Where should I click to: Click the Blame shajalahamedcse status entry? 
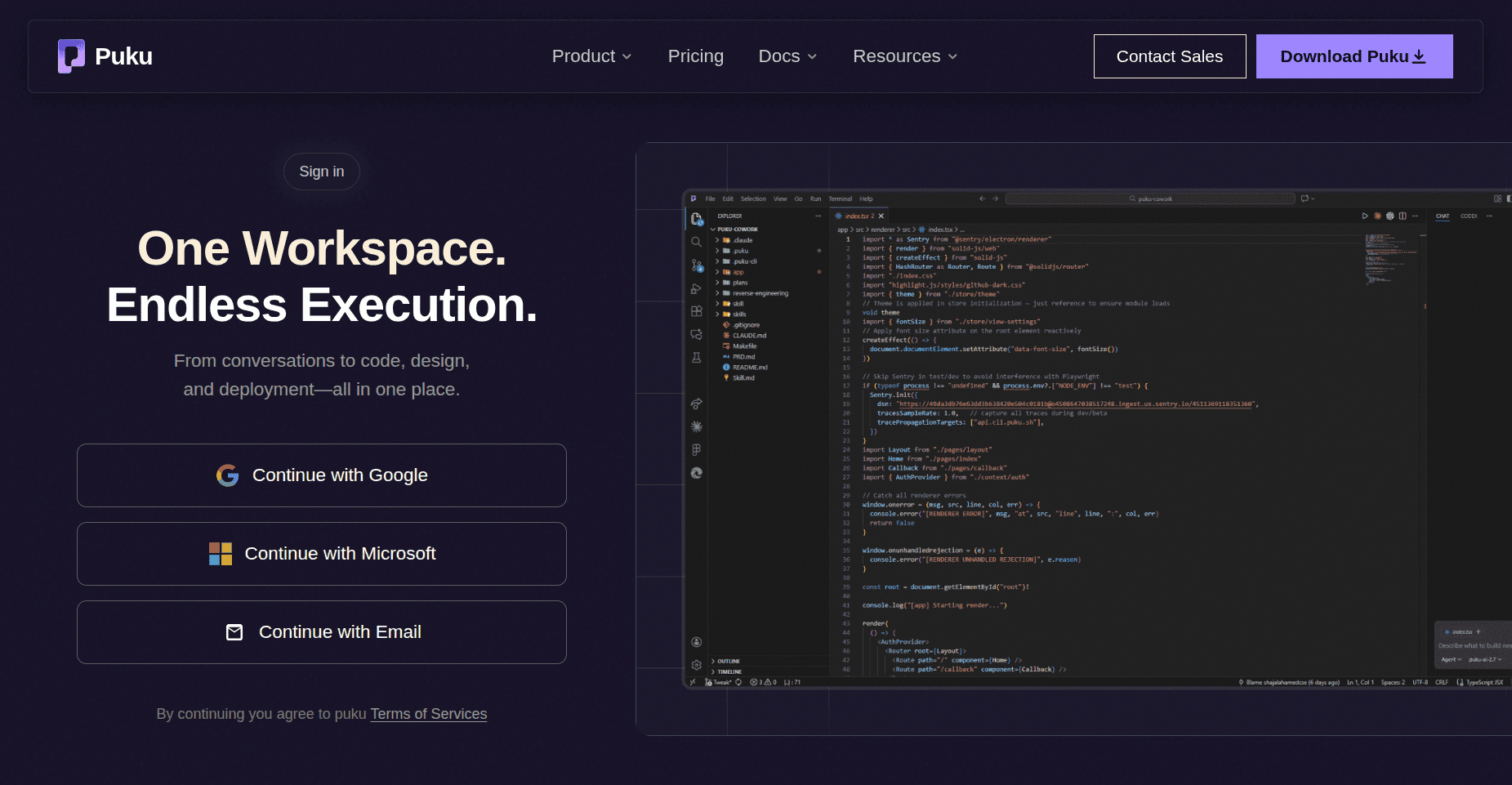click(1289, 682)
